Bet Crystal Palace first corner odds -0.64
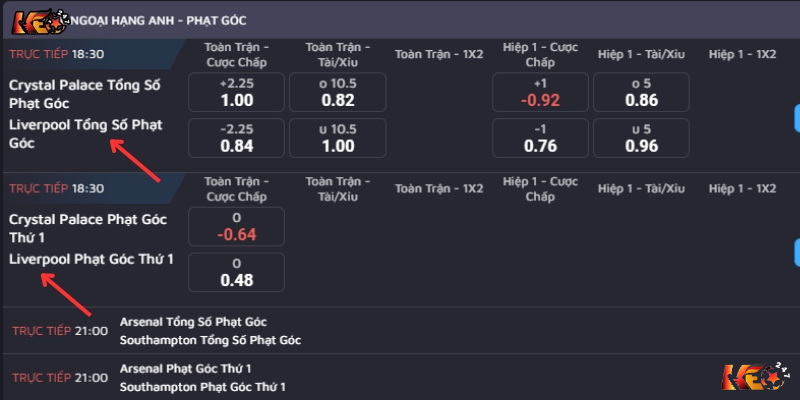Screen dimensions: 800x400 [236, 227]
